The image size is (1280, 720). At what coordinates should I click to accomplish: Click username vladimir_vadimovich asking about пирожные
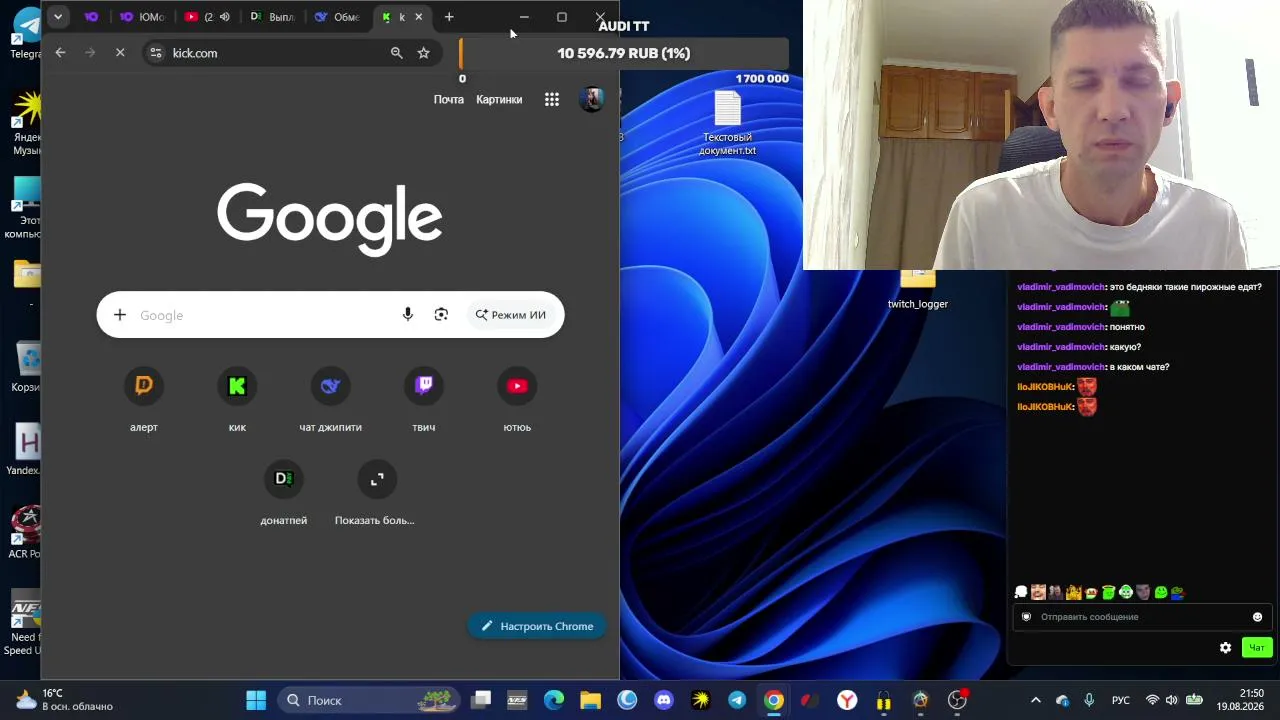click(1061, 287)
